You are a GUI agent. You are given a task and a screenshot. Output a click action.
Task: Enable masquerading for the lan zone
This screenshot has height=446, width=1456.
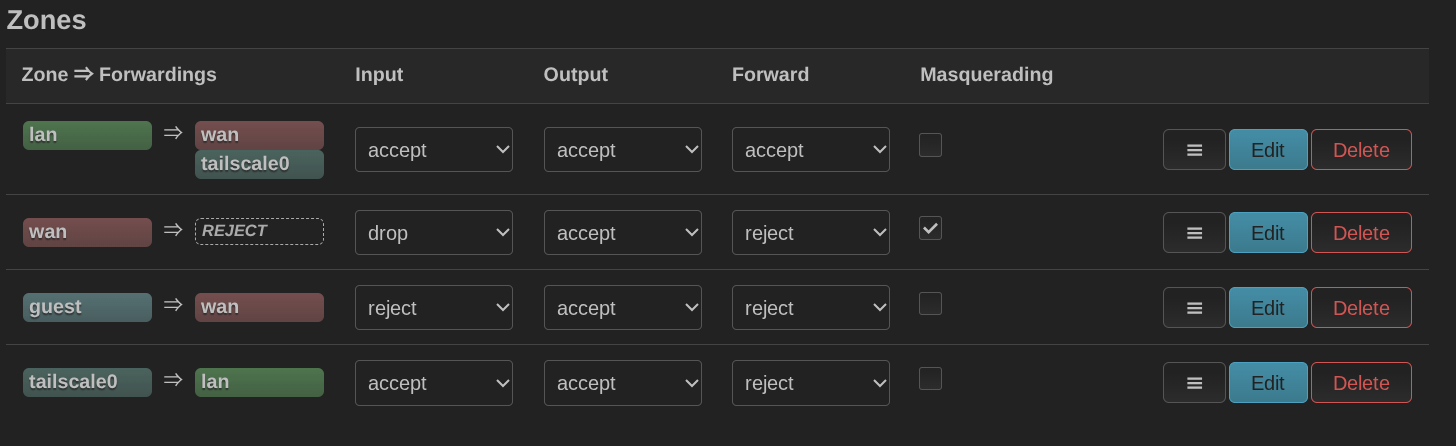point(930,146)
